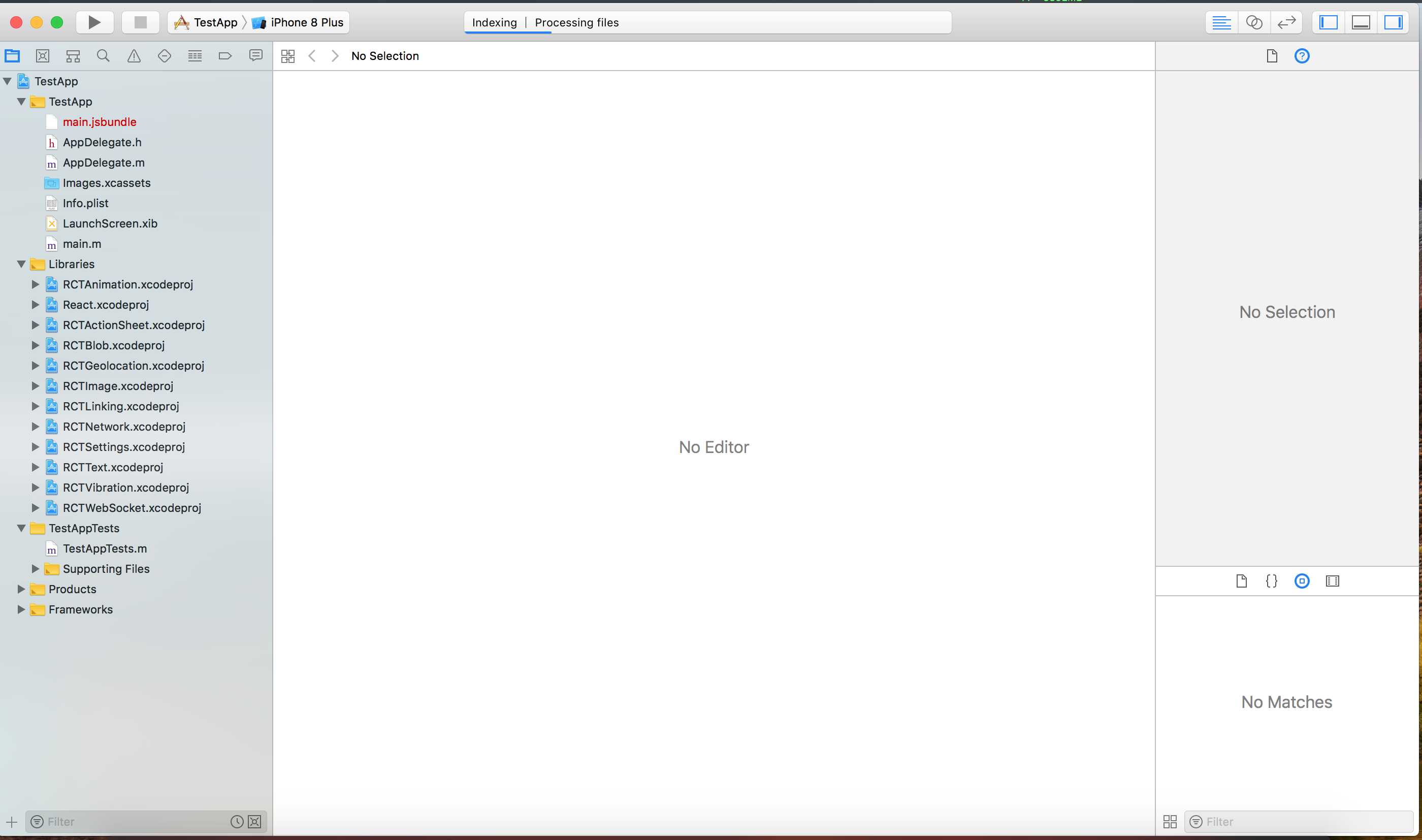Show the Debug navigator
This screenshot has width=1422, height=840.
(x=195, y=55)
